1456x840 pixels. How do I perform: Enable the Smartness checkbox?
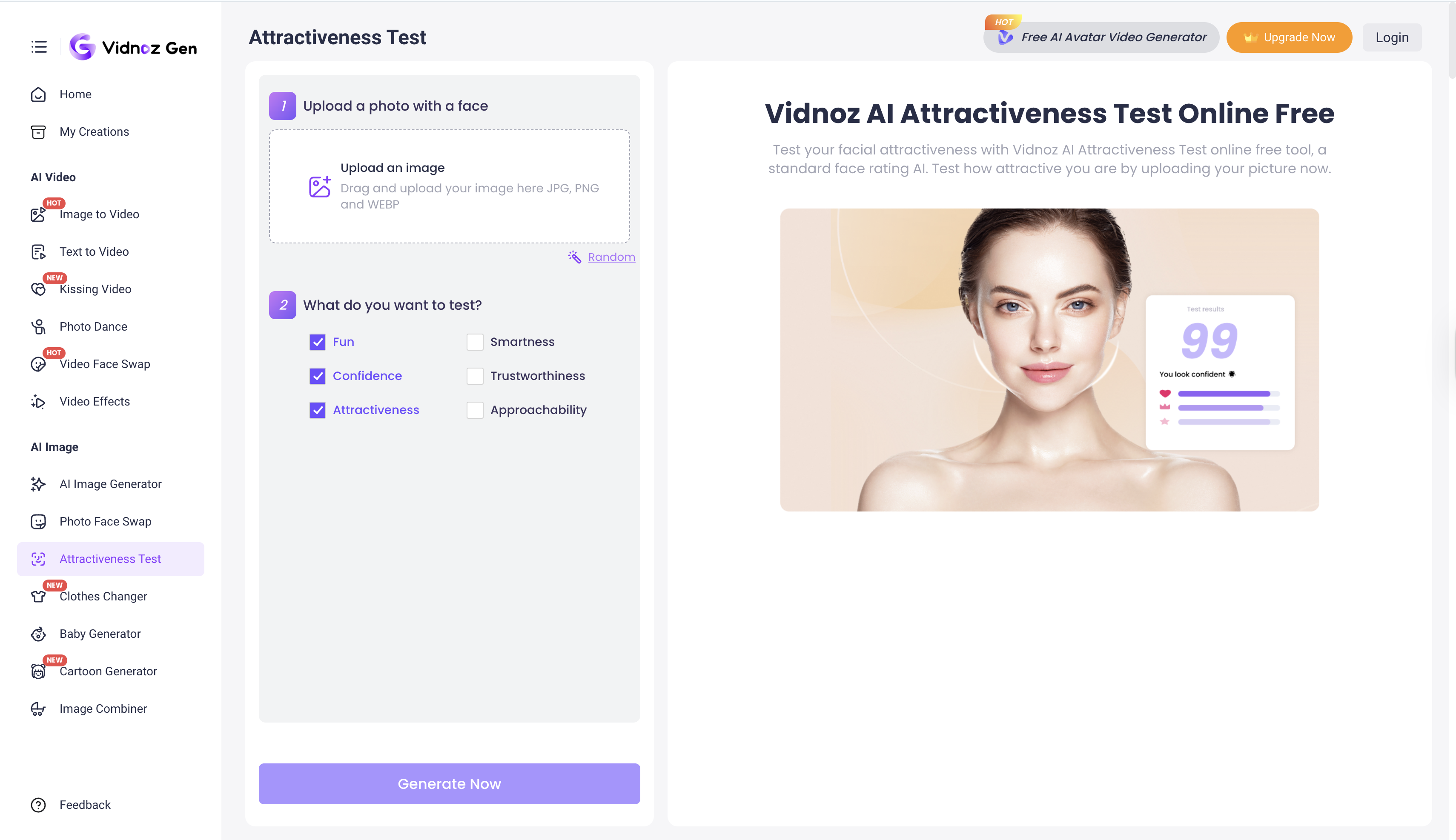click(474, 342)
